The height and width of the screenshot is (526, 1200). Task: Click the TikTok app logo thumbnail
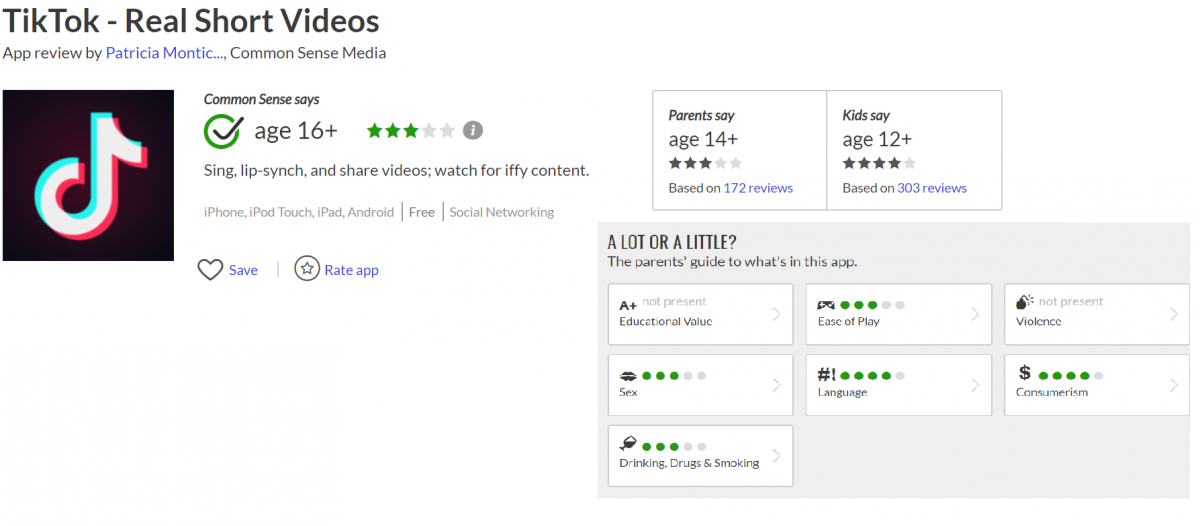tap(88, 175)
